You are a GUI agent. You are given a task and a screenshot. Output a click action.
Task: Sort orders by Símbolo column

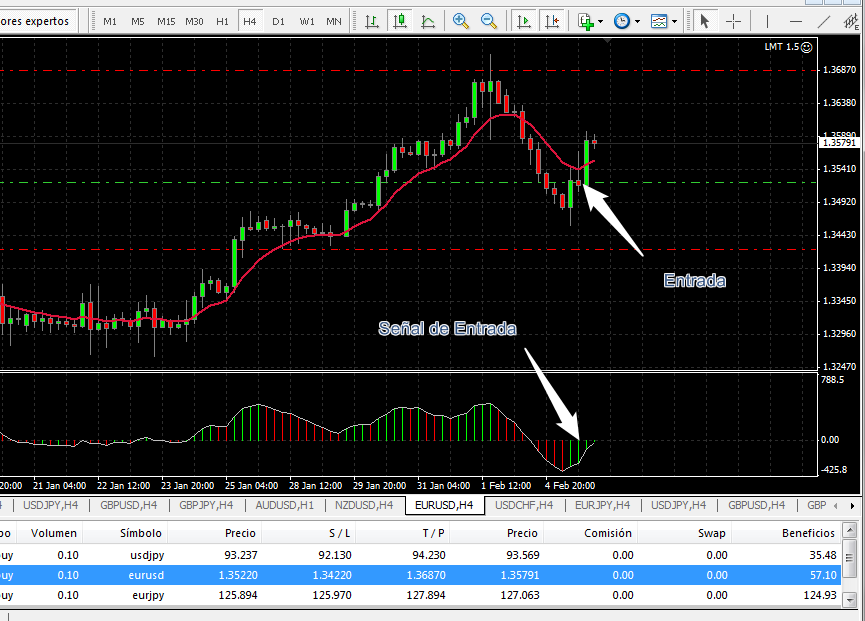point(141,533)
